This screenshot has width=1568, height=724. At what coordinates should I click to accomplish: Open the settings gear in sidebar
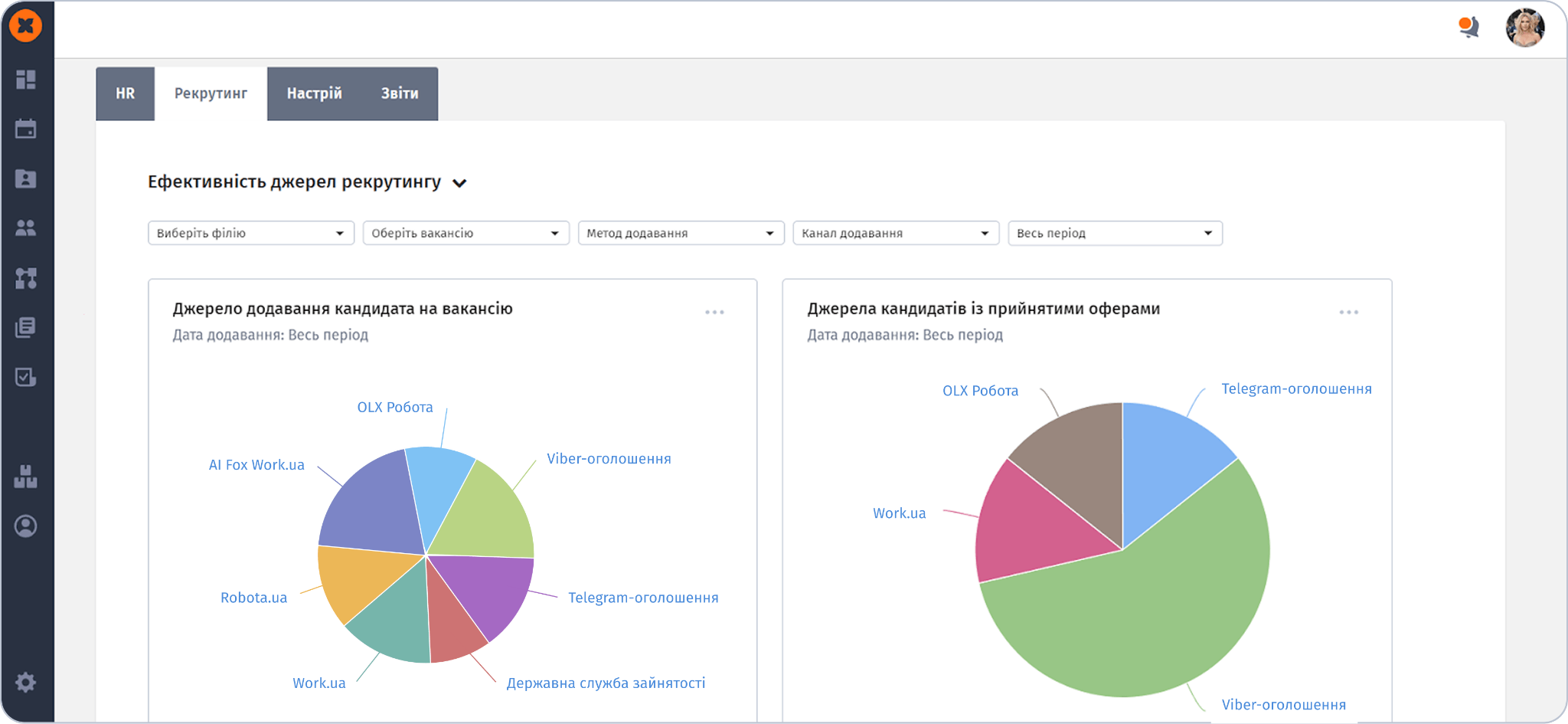point(26,682)
